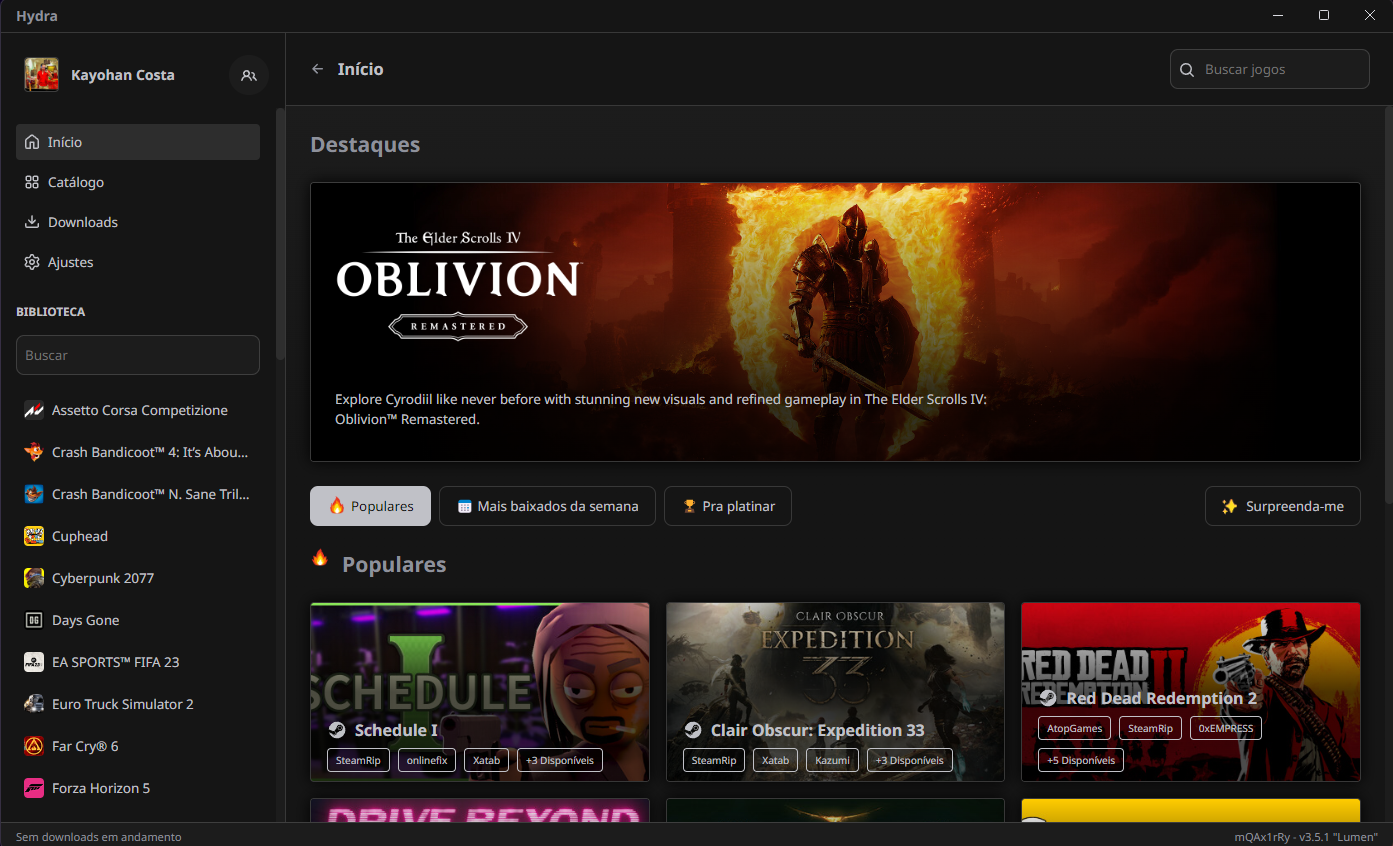Open the Oblivion Remastered featured banner

tap(835, 322)
